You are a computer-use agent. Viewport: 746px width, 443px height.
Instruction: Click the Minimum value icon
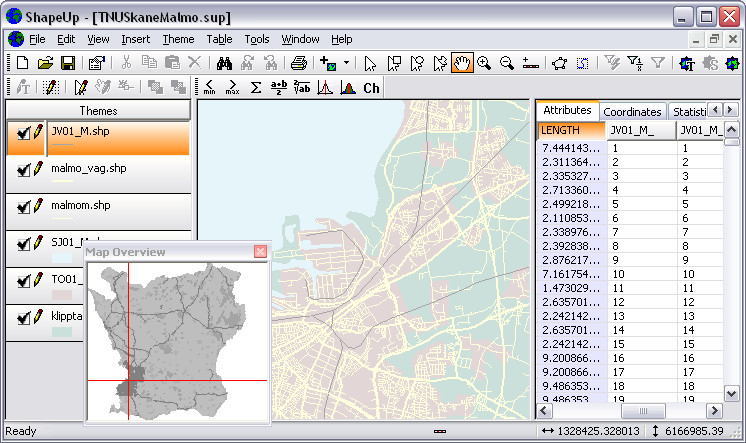(209, 87)
